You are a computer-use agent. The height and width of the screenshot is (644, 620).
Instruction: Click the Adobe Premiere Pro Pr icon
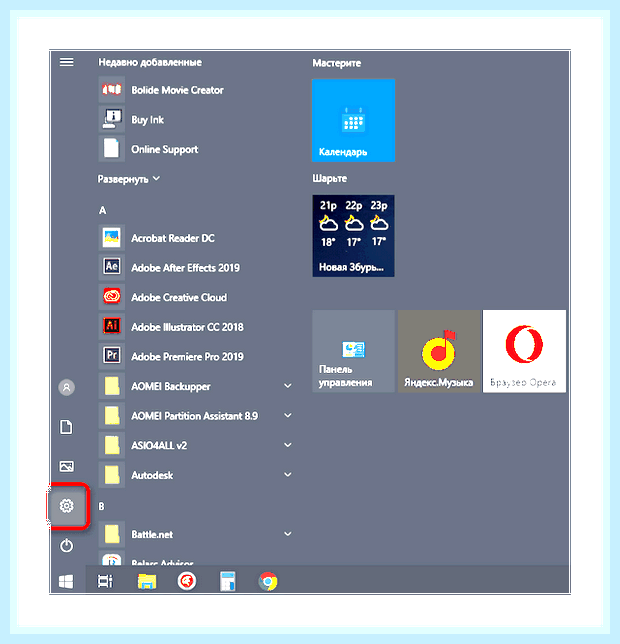pyautogui.click(x=112, y=356)
